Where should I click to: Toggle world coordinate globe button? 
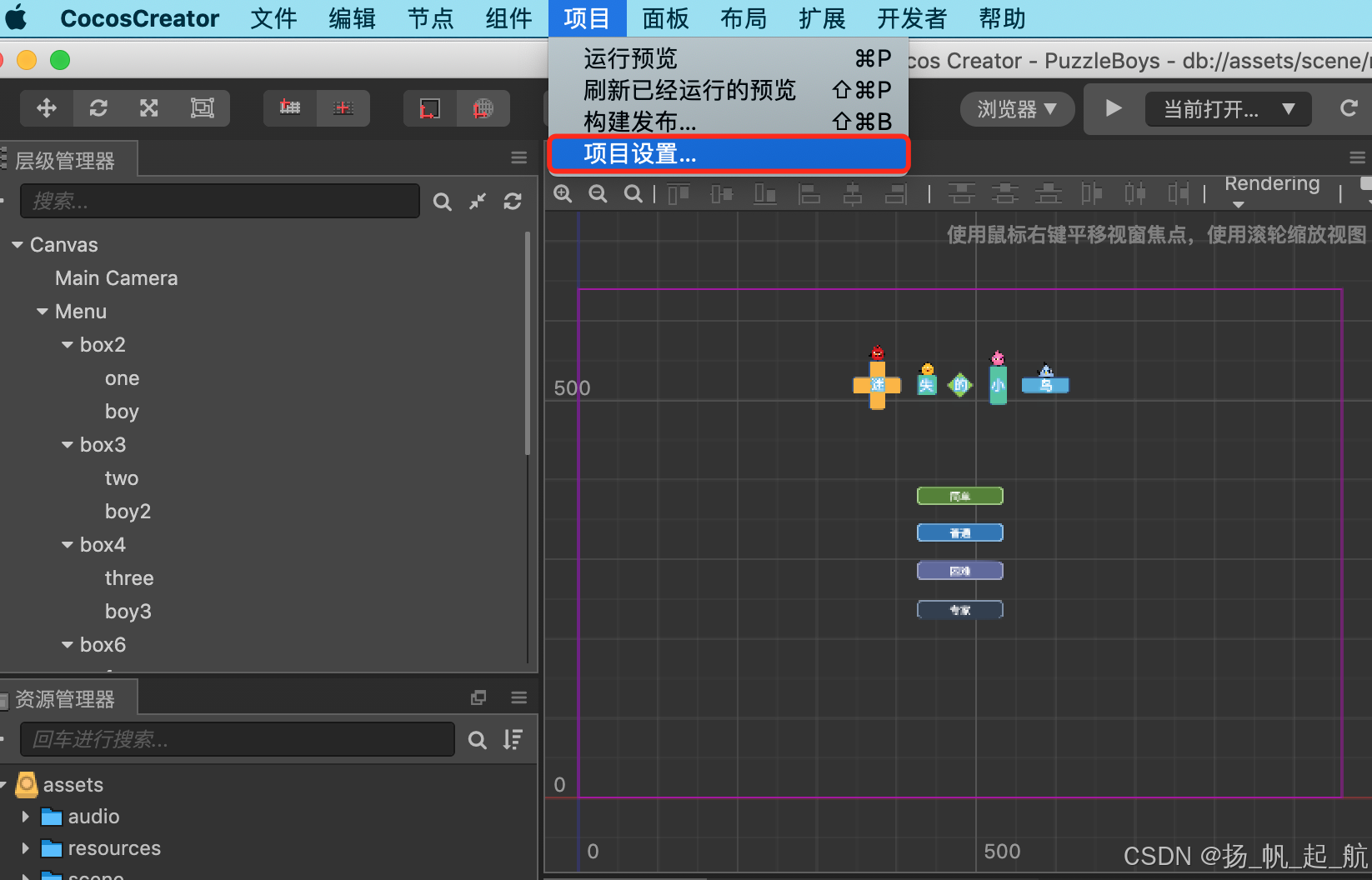(x=483, y=108)
